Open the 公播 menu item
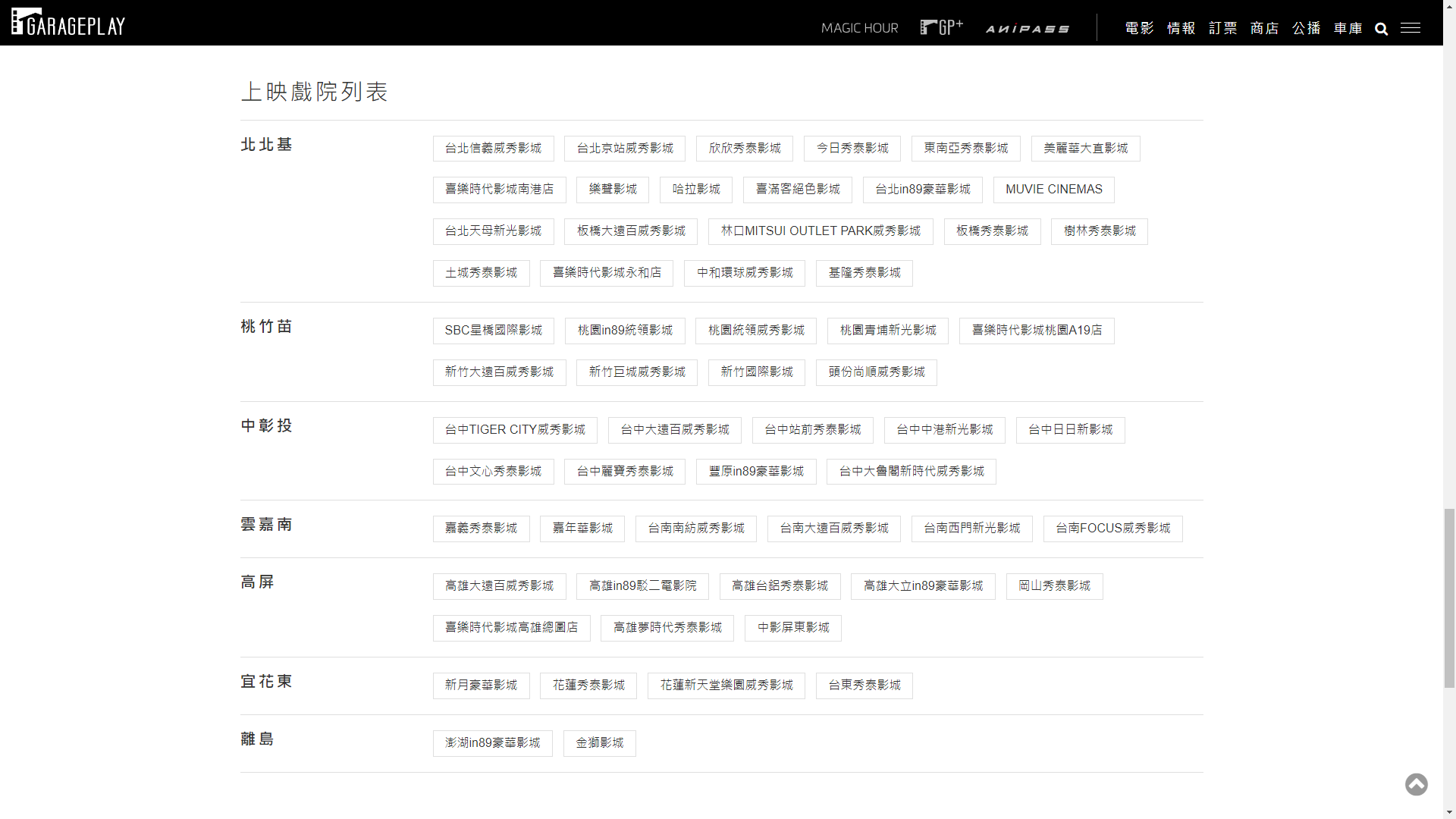Image resolution: width=1456 pixels, height=819 pixels. (x=1306, y=28)
